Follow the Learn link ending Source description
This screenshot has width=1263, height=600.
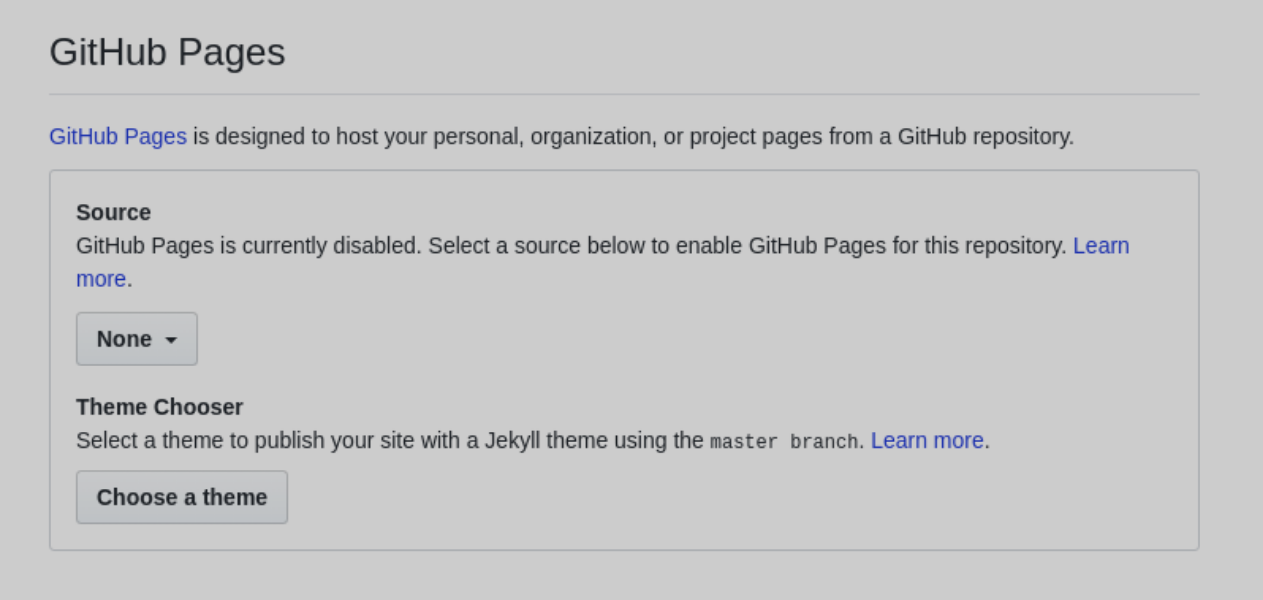[1101, 246]
